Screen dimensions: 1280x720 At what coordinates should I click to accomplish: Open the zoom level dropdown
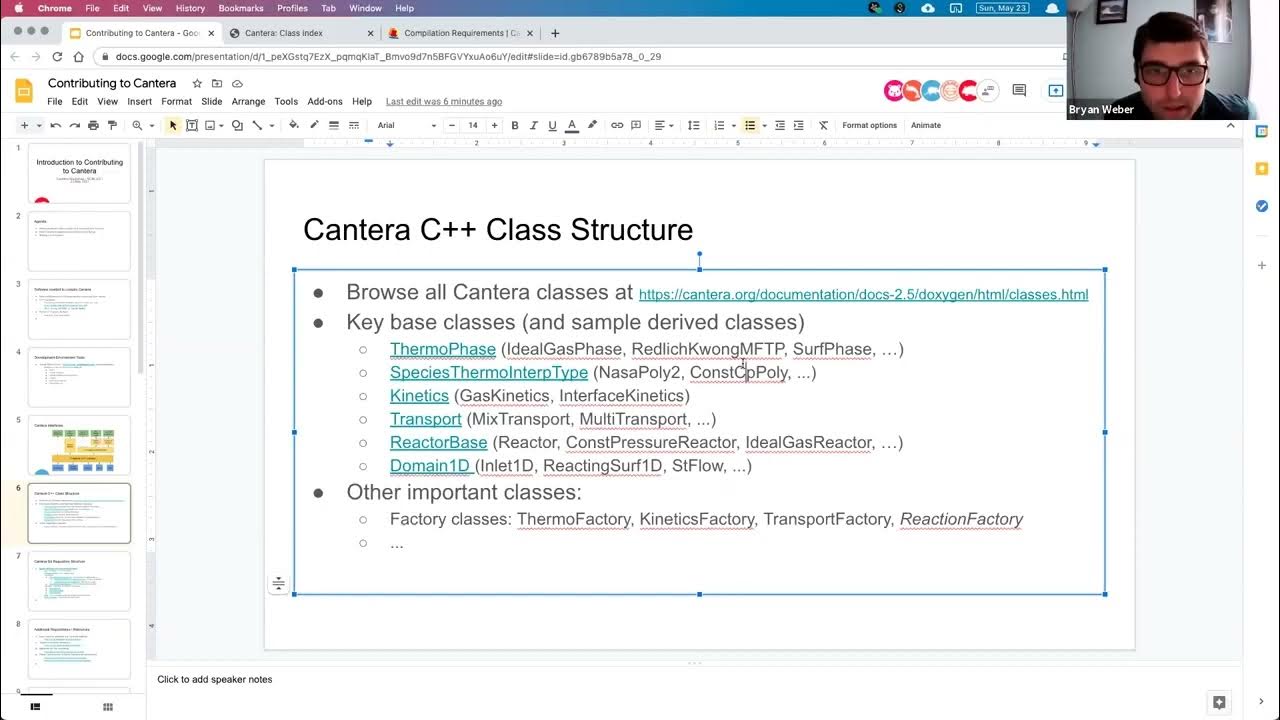pyautogui.click(x=151, y=125)
